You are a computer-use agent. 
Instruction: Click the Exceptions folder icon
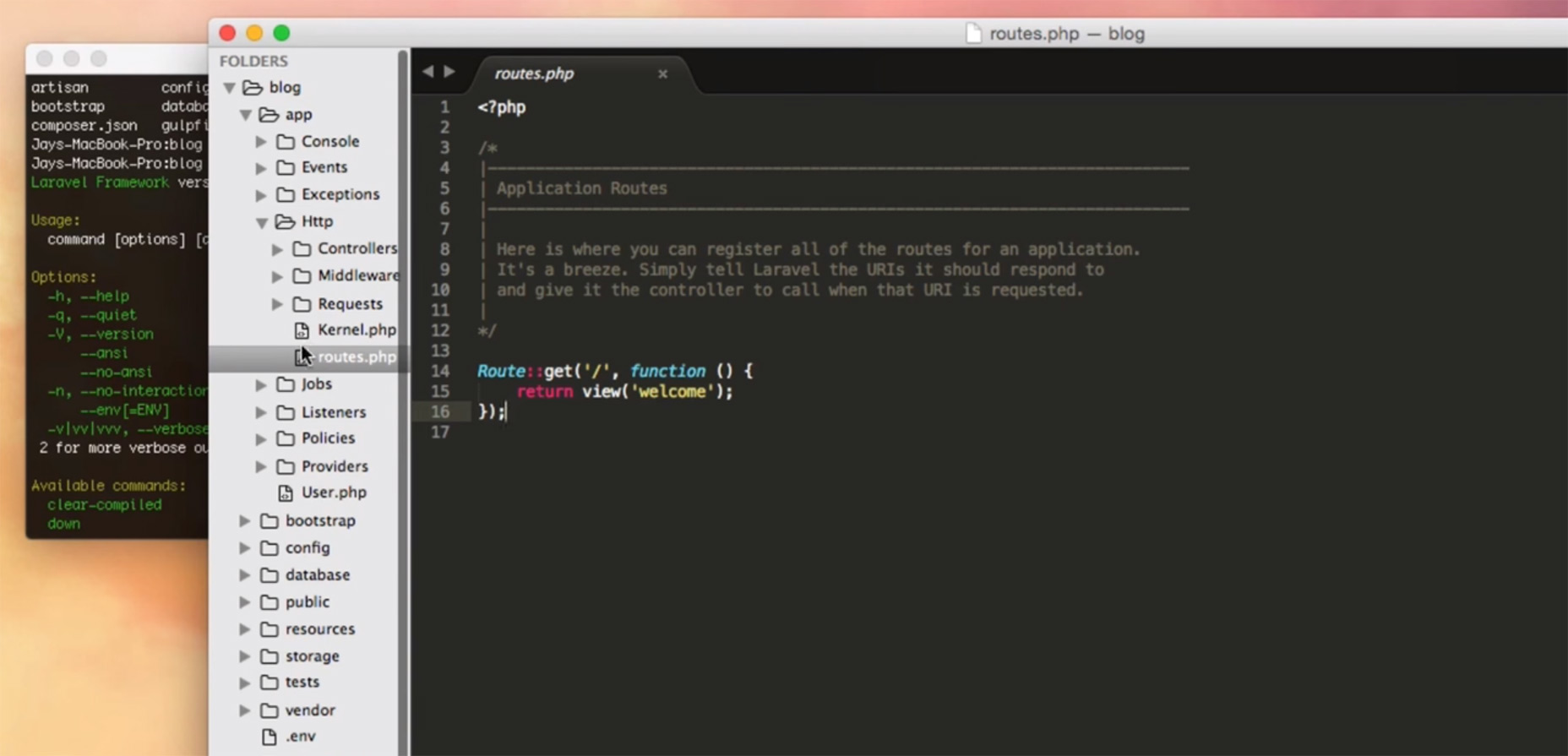pos(286,194)
